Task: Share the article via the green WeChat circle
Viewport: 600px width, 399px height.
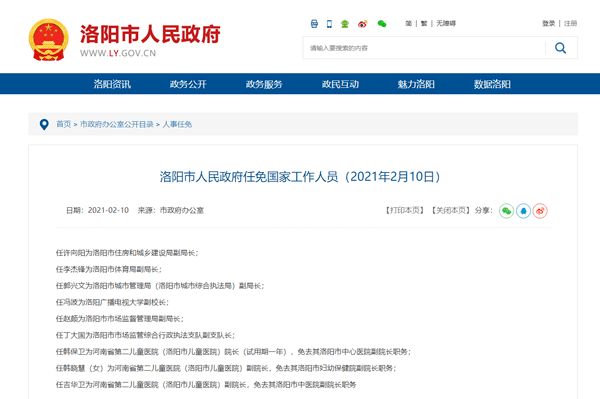Action: [506, 211]
